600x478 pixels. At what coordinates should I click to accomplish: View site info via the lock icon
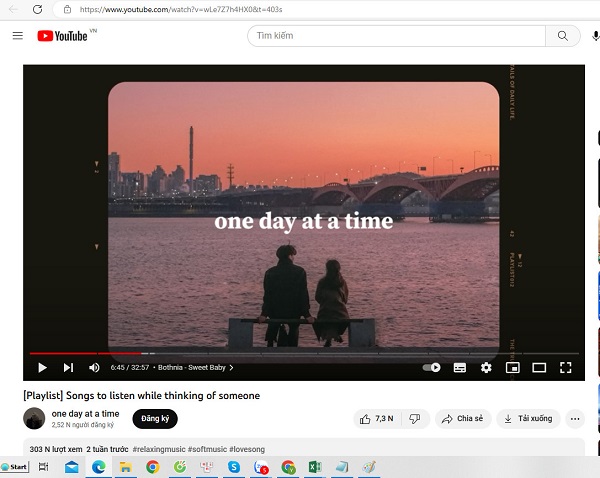point(67,9)
